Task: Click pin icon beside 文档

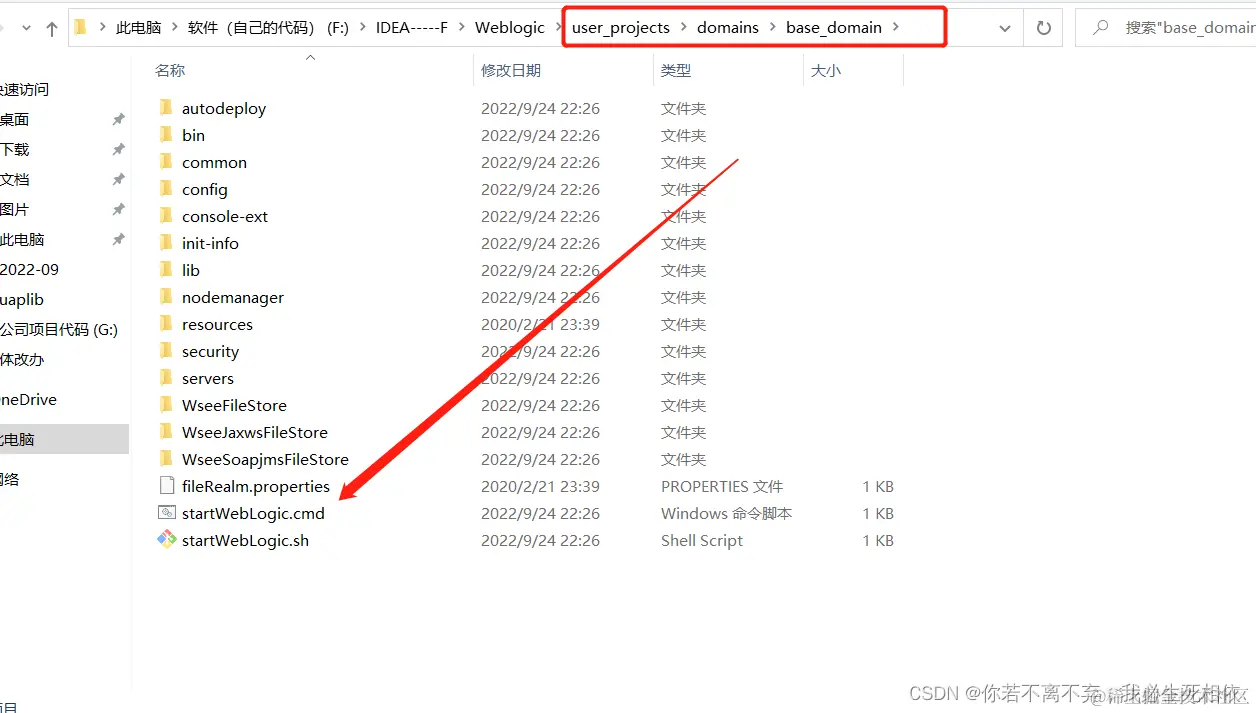Action: [x=118, y=179]
